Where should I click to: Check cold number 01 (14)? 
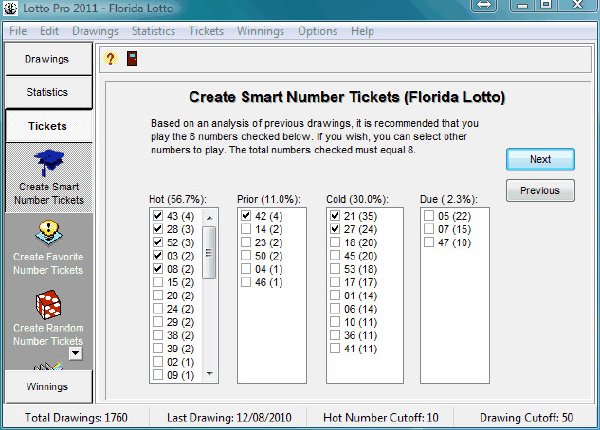pos(335,295)
